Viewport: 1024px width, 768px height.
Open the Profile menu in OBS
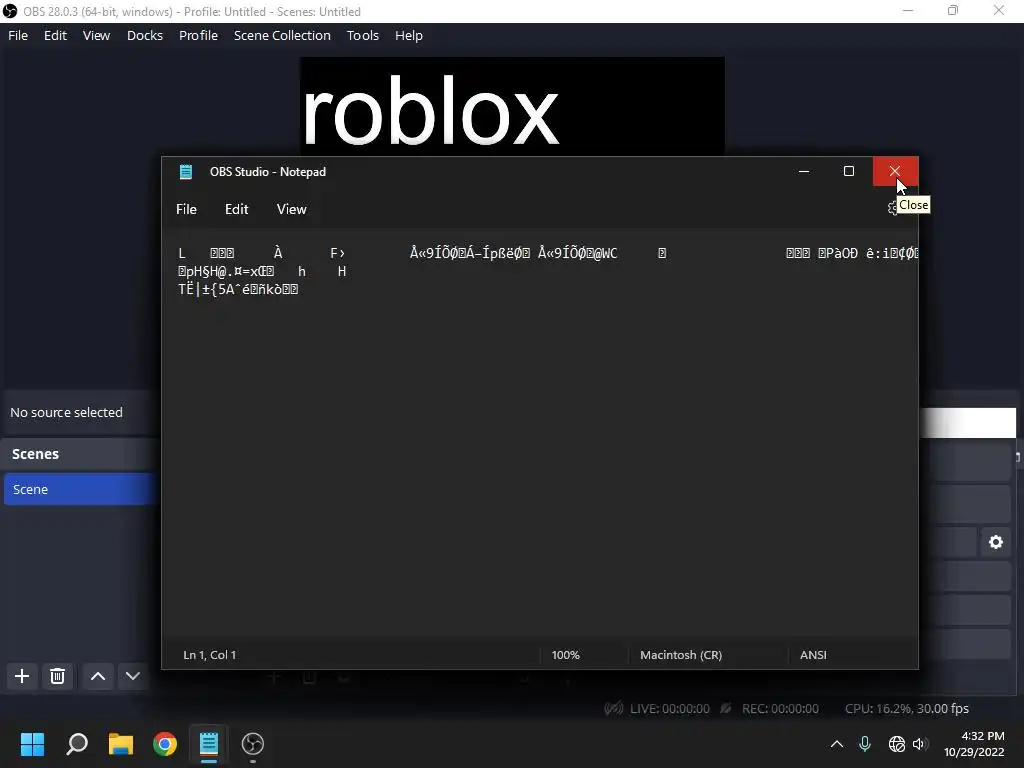(199, 35)
